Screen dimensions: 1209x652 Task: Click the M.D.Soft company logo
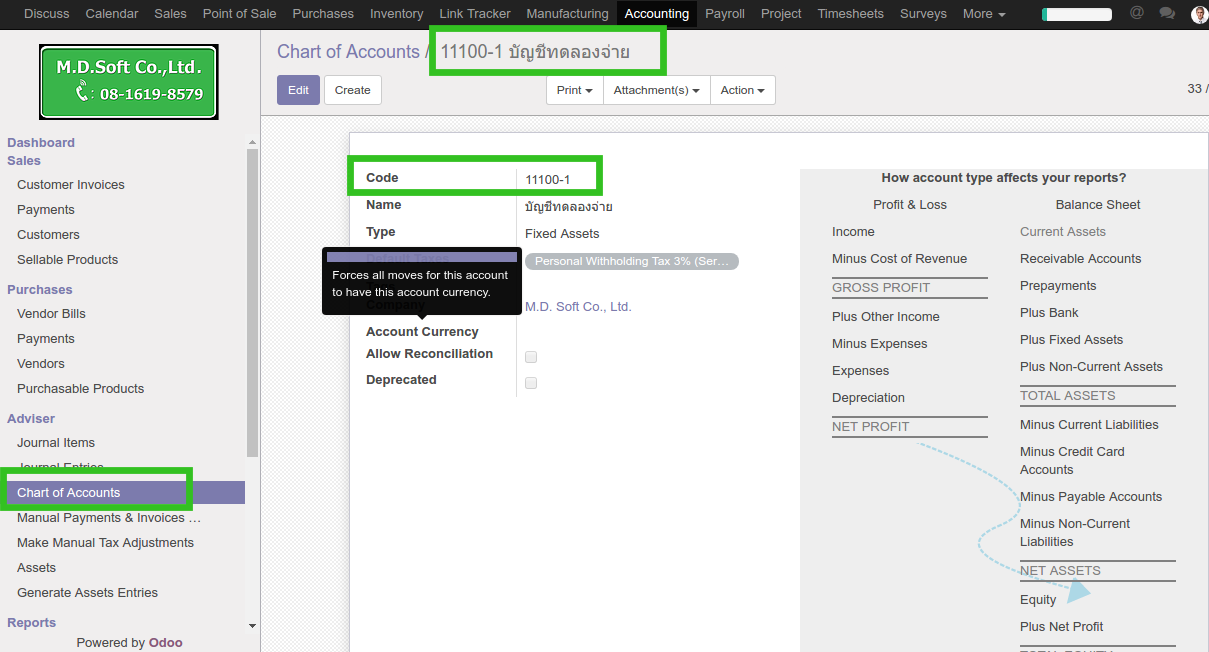tap(129, 82)
